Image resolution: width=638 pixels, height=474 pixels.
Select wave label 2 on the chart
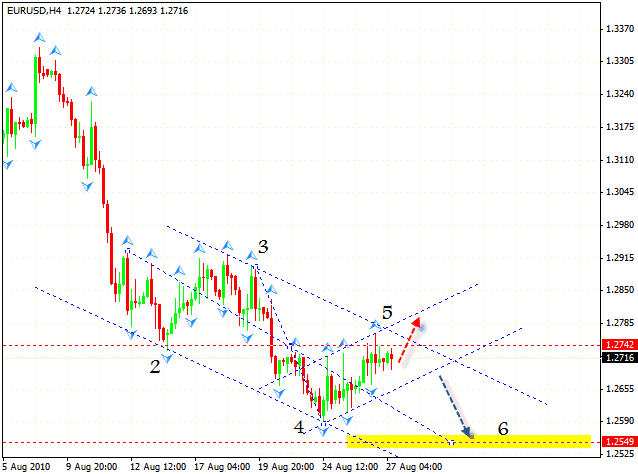point(155,367)
